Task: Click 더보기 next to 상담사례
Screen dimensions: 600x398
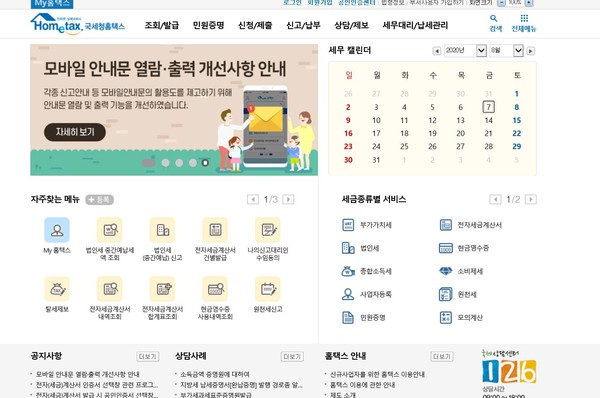Action: click(292, 357)
